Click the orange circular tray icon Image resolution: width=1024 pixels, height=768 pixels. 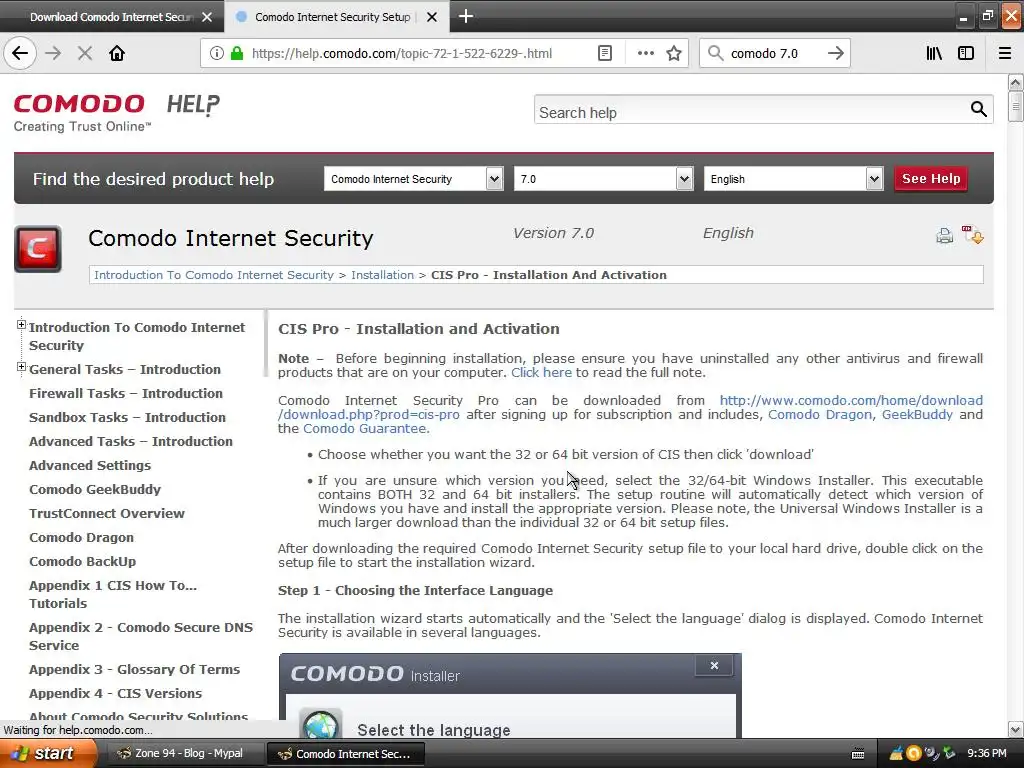(914, 754)
